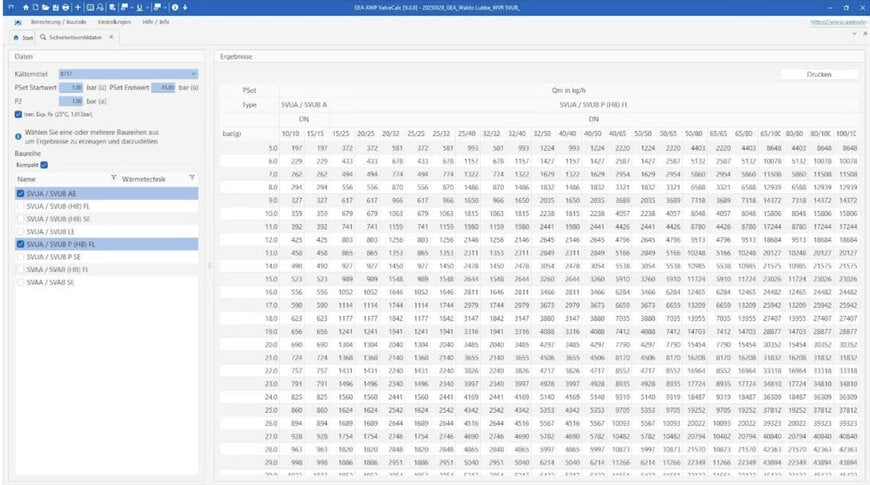The height and width of the screenshot is (485, 870).
Task: Expand the dropdown arrow right of U icon
Action: 147,8
